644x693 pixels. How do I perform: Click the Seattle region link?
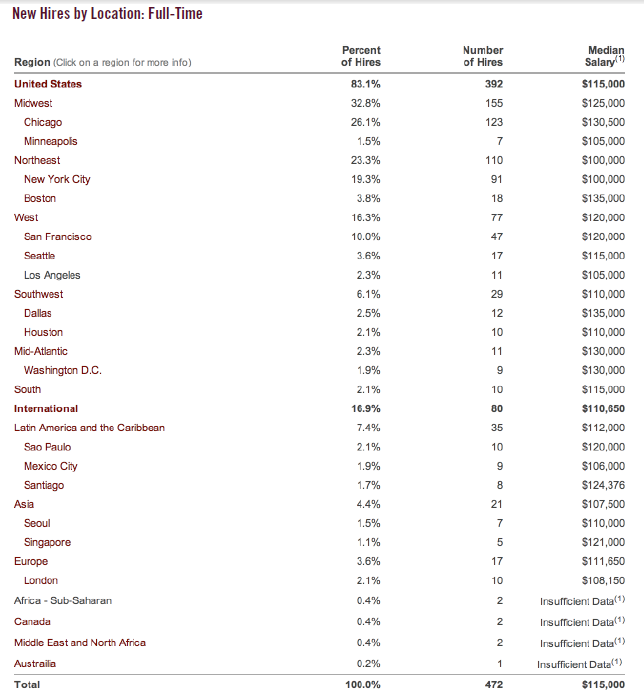coord(40,256)
